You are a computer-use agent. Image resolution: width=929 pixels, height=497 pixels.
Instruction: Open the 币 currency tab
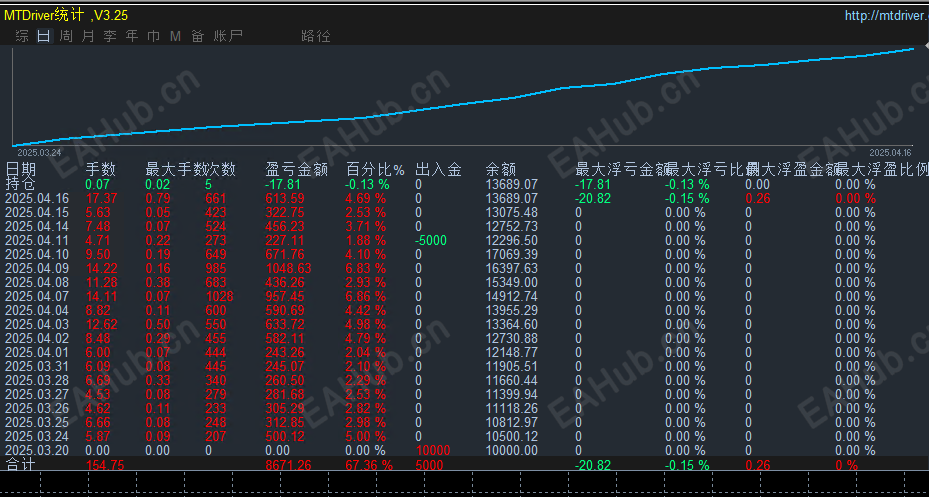[153, 37]
